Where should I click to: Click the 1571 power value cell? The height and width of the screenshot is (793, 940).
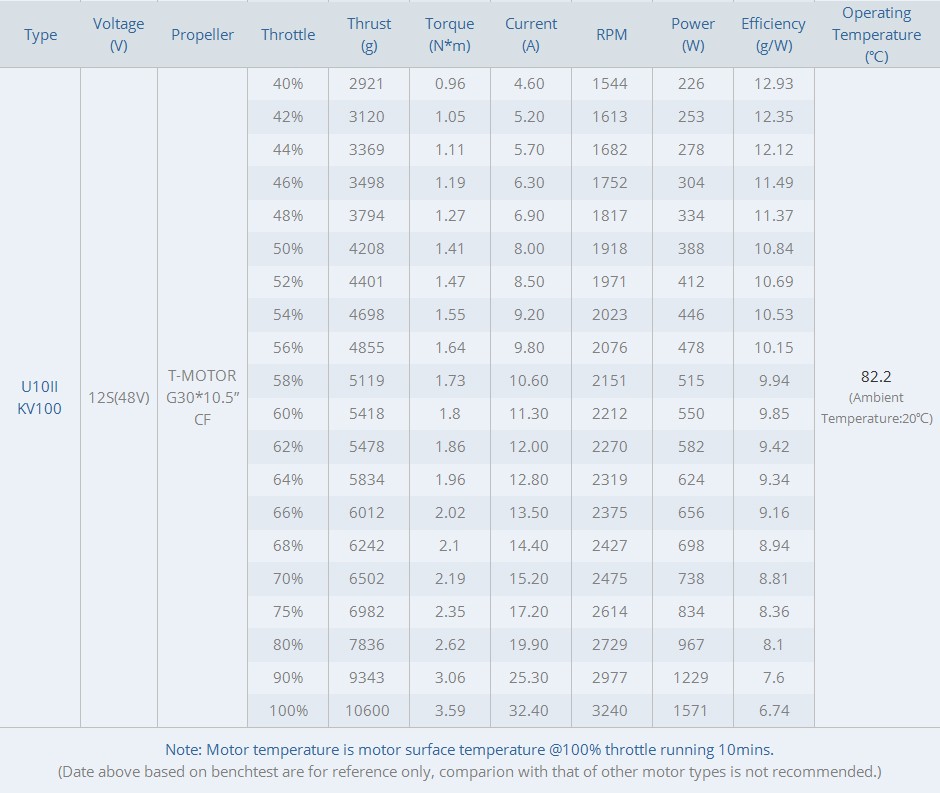(691, 711)
